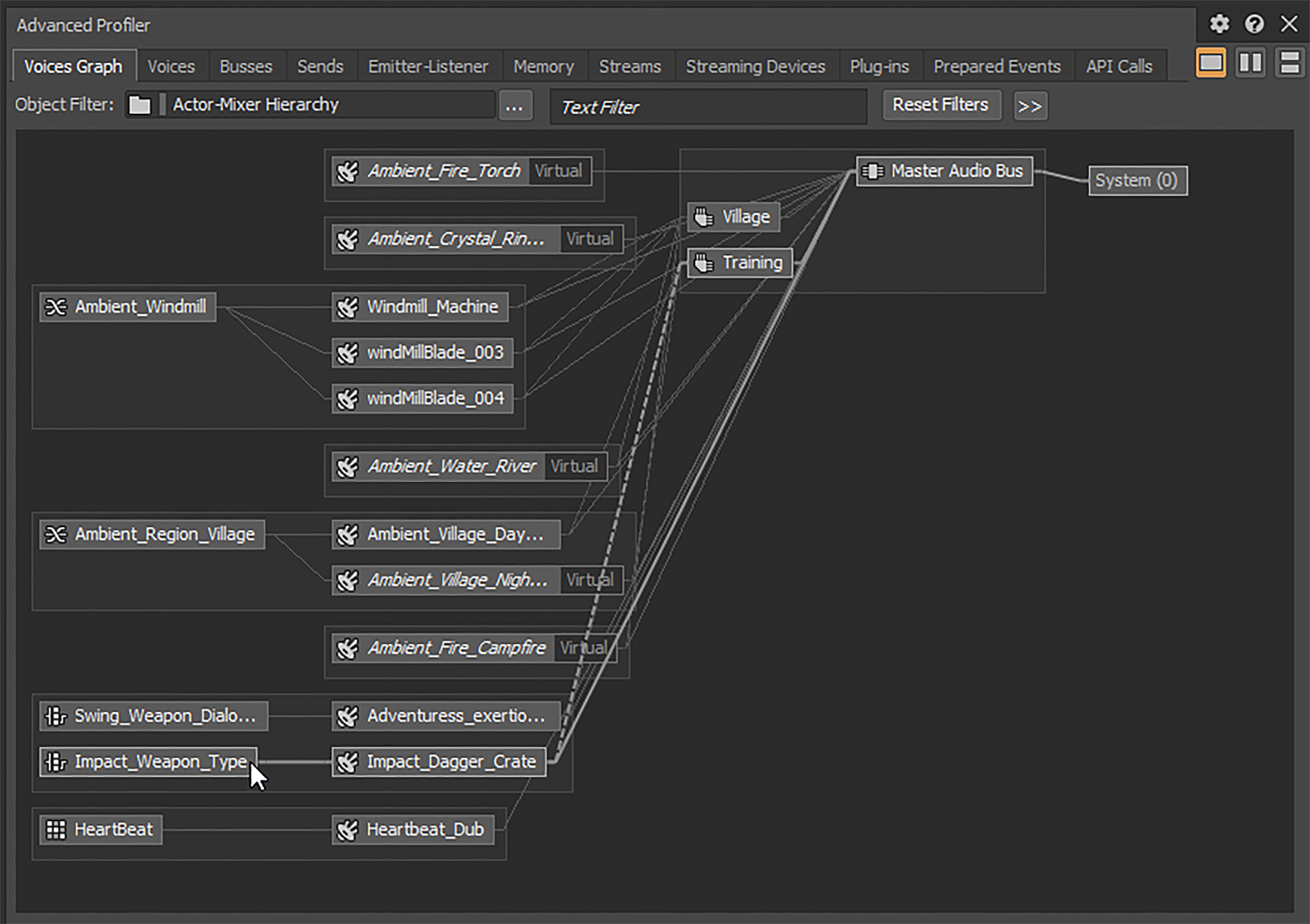Switch to single panel layout view
1310x924 pixels.
1210,63
